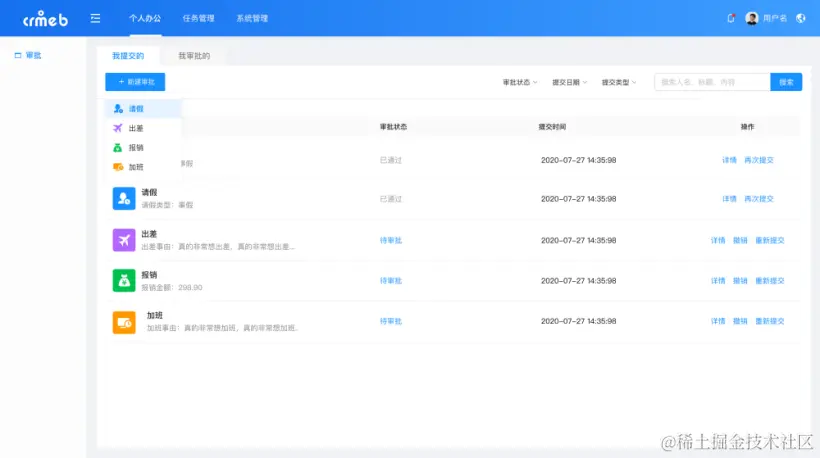Open 详情 for the 出差 row
Image resolution: width=820 pixels, height=458 pixels.
pyautogui.click(x=718, y=241)
